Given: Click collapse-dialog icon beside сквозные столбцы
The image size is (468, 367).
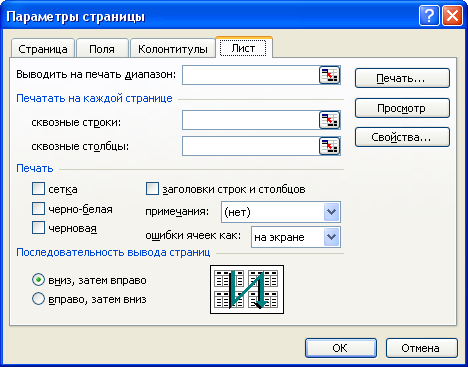Looking at the screenshot, I should point(329,146).
